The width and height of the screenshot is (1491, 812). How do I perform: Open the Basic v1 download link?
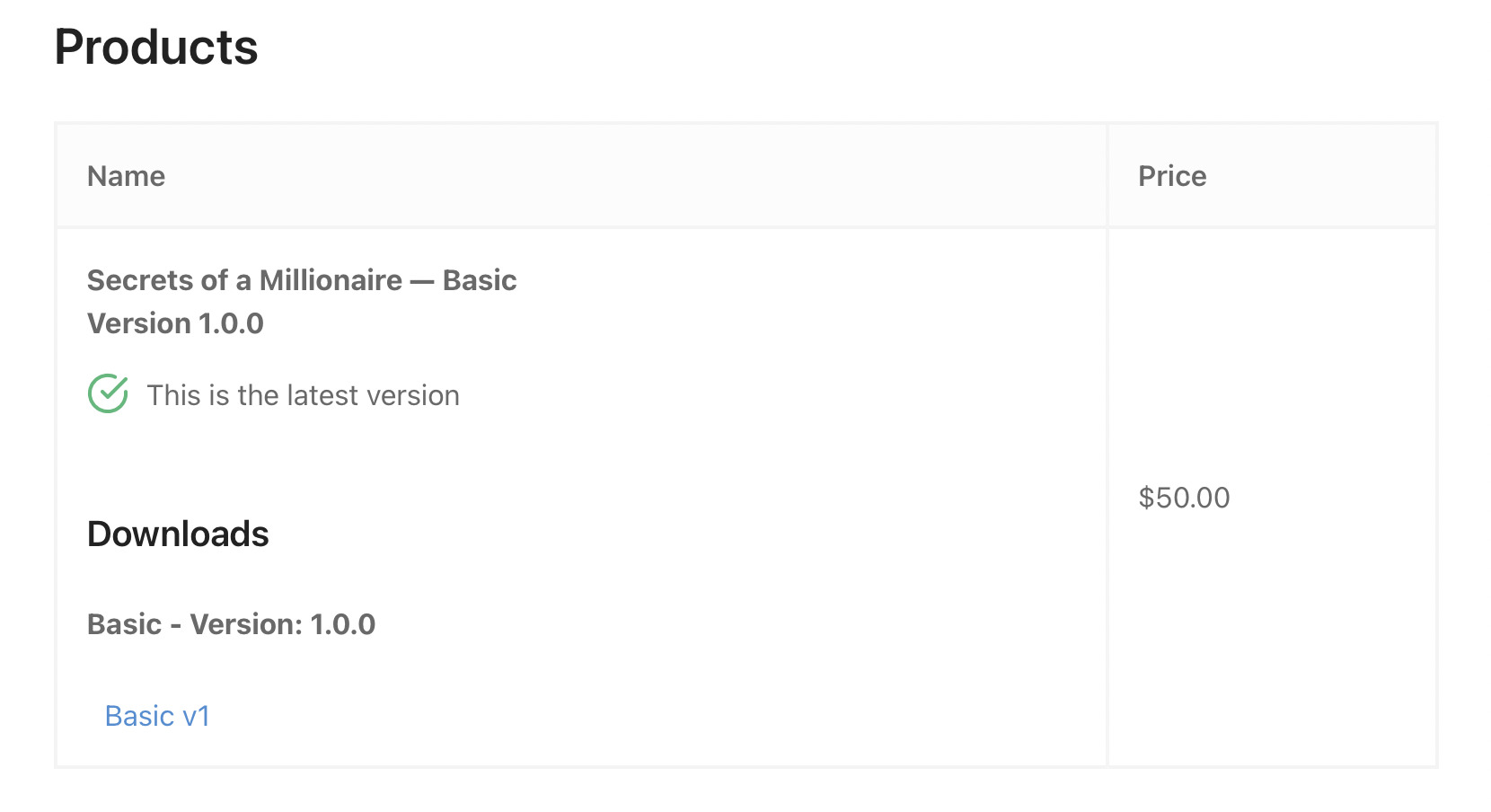click(x=157, y=716)
